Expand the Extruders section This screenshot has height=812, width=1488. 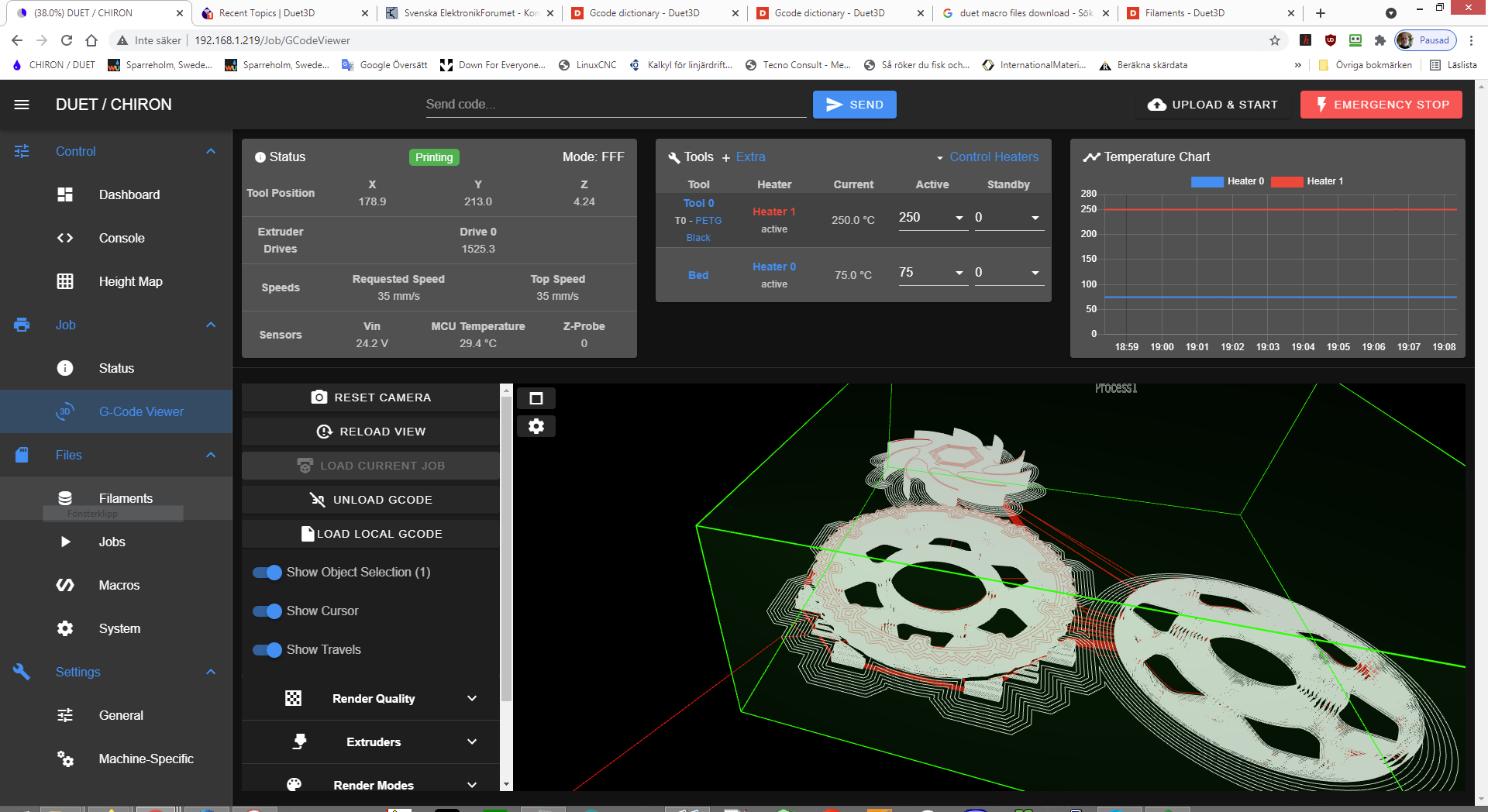(472, 741)
